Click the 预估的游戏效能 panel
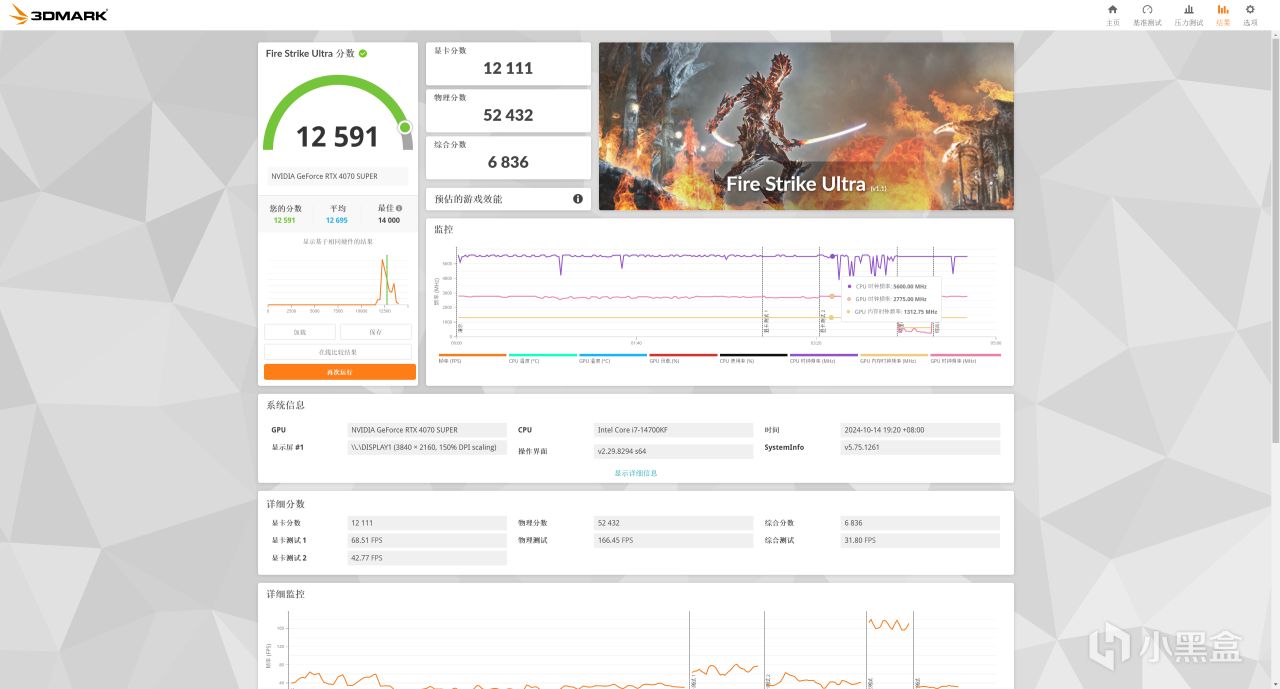Screen dimensions: 1280x689 point(508,199)
